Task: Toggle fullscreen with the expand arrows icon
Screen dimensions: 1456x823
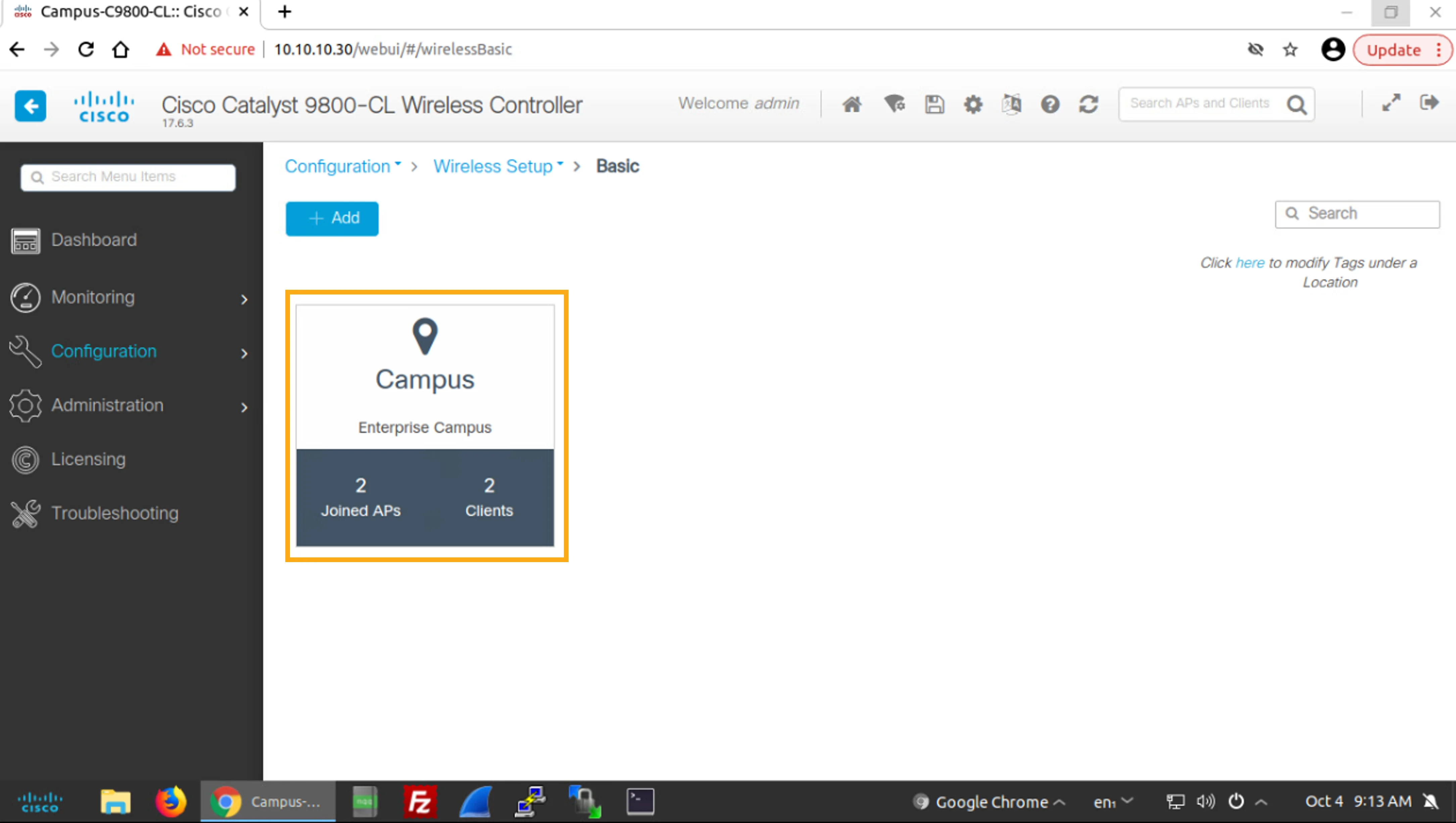Action: [1391, 102]
